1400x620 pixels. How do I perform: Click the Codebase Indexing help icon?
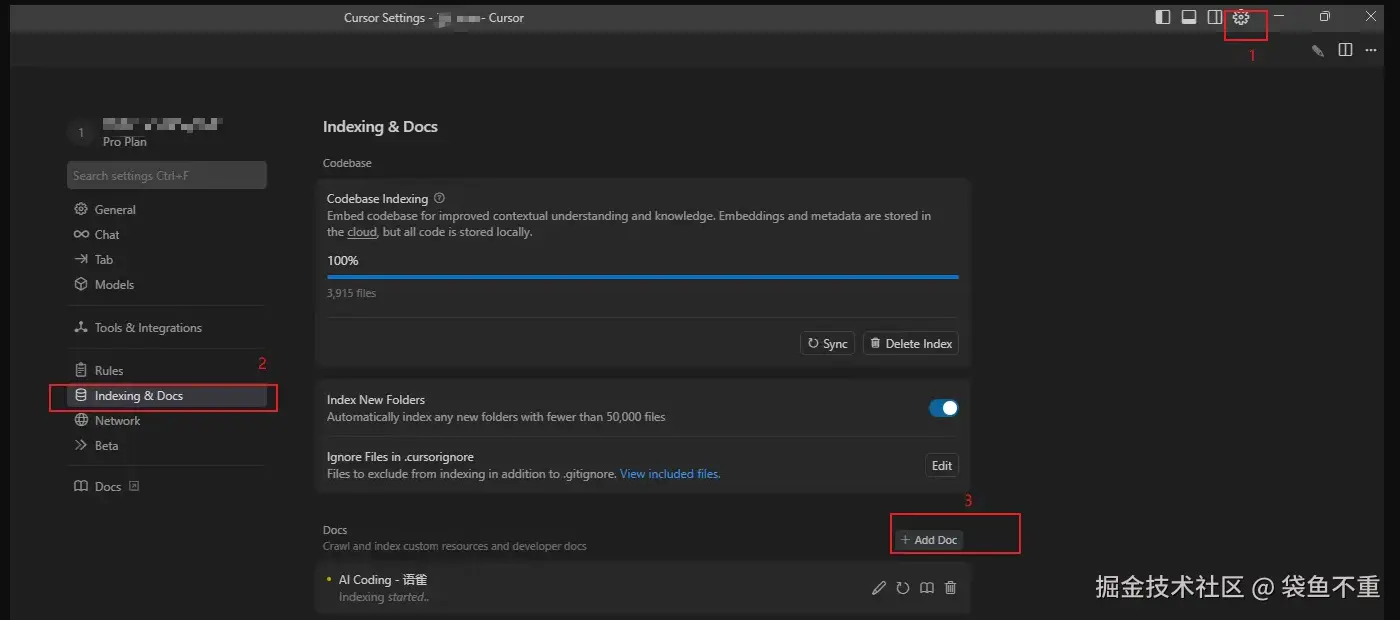pos(440,198)
